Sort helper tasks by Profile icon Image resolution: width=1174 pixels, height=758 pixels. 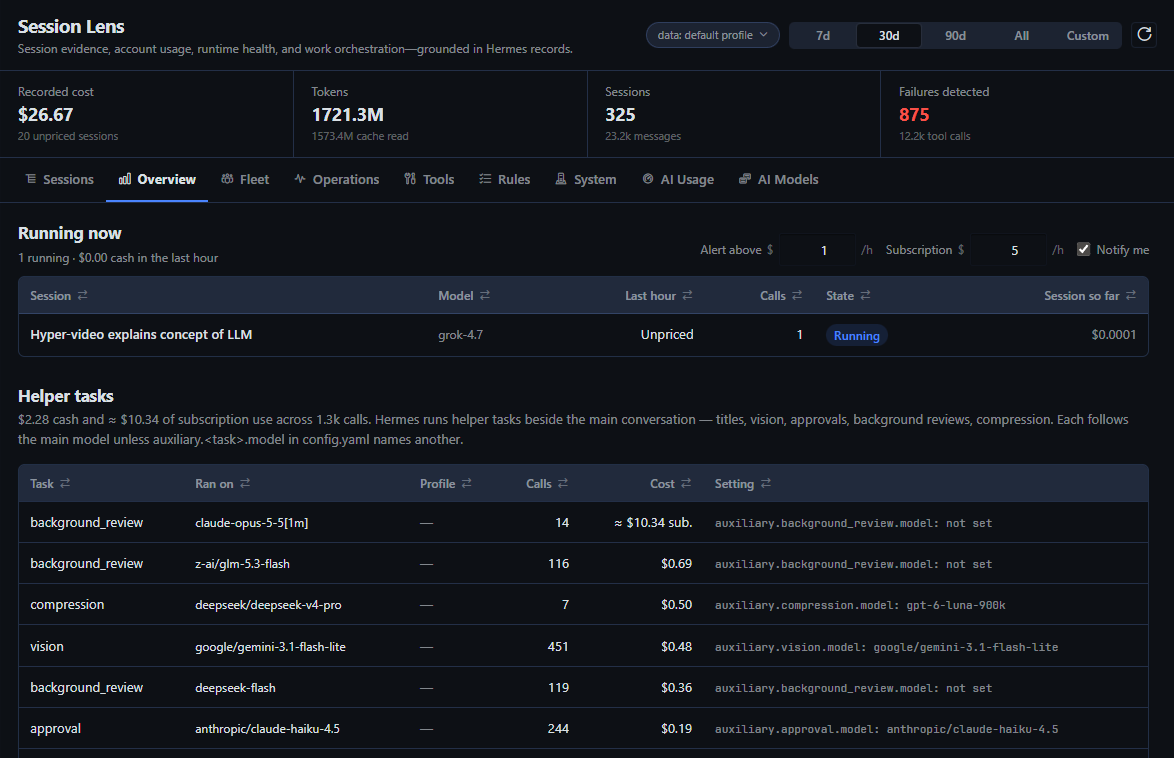466,483
